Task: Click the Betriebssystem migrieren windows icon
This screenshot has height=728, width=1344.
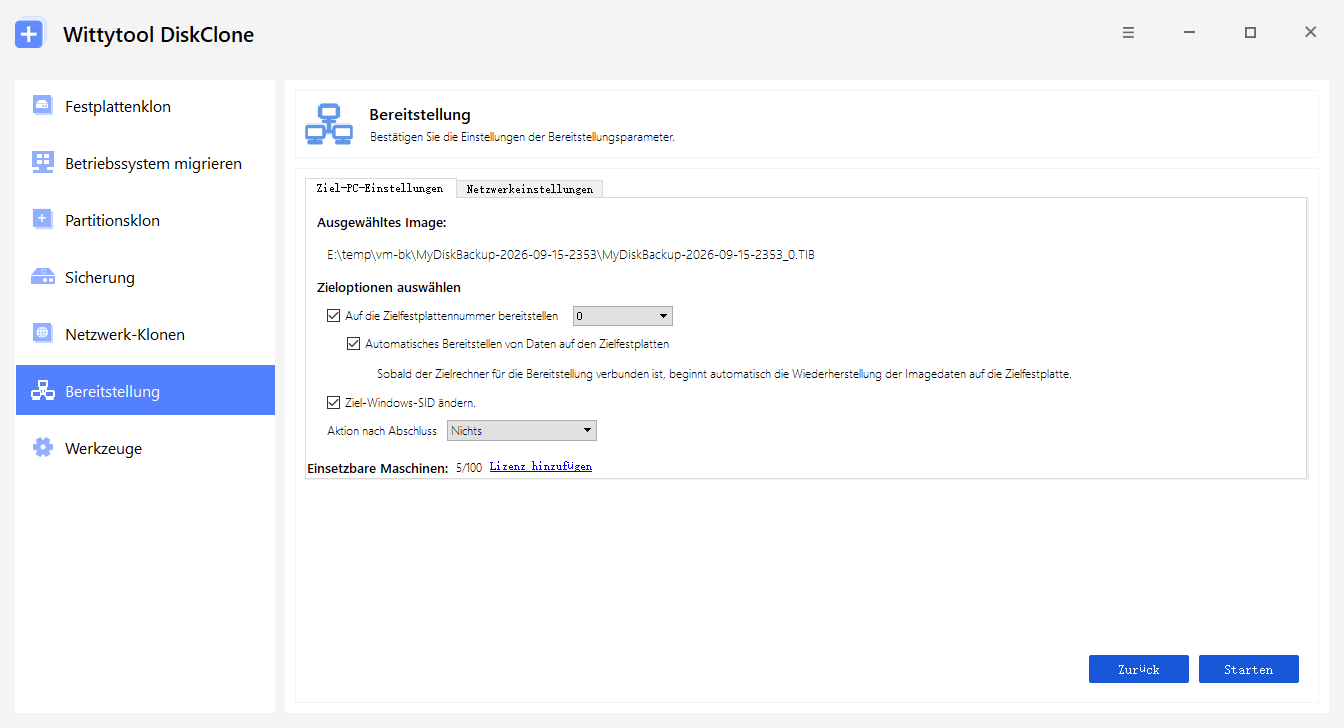Action: click(x=42, y=163)
